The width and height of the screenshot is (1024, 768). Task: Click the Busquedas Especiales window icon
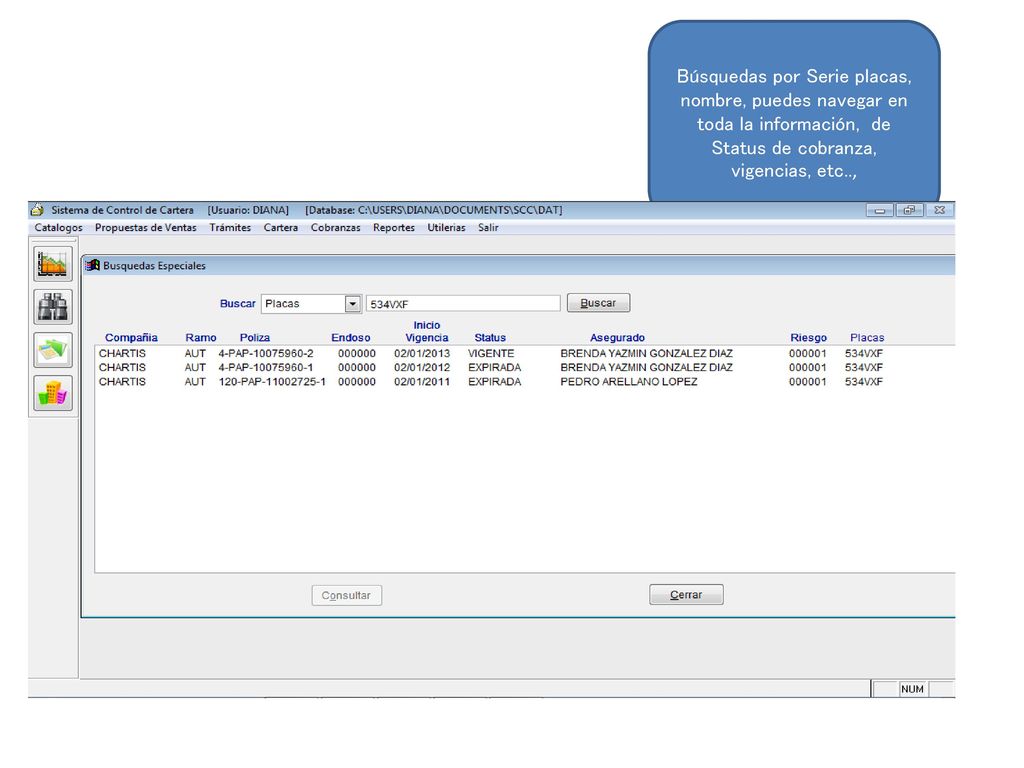(93, 265)
